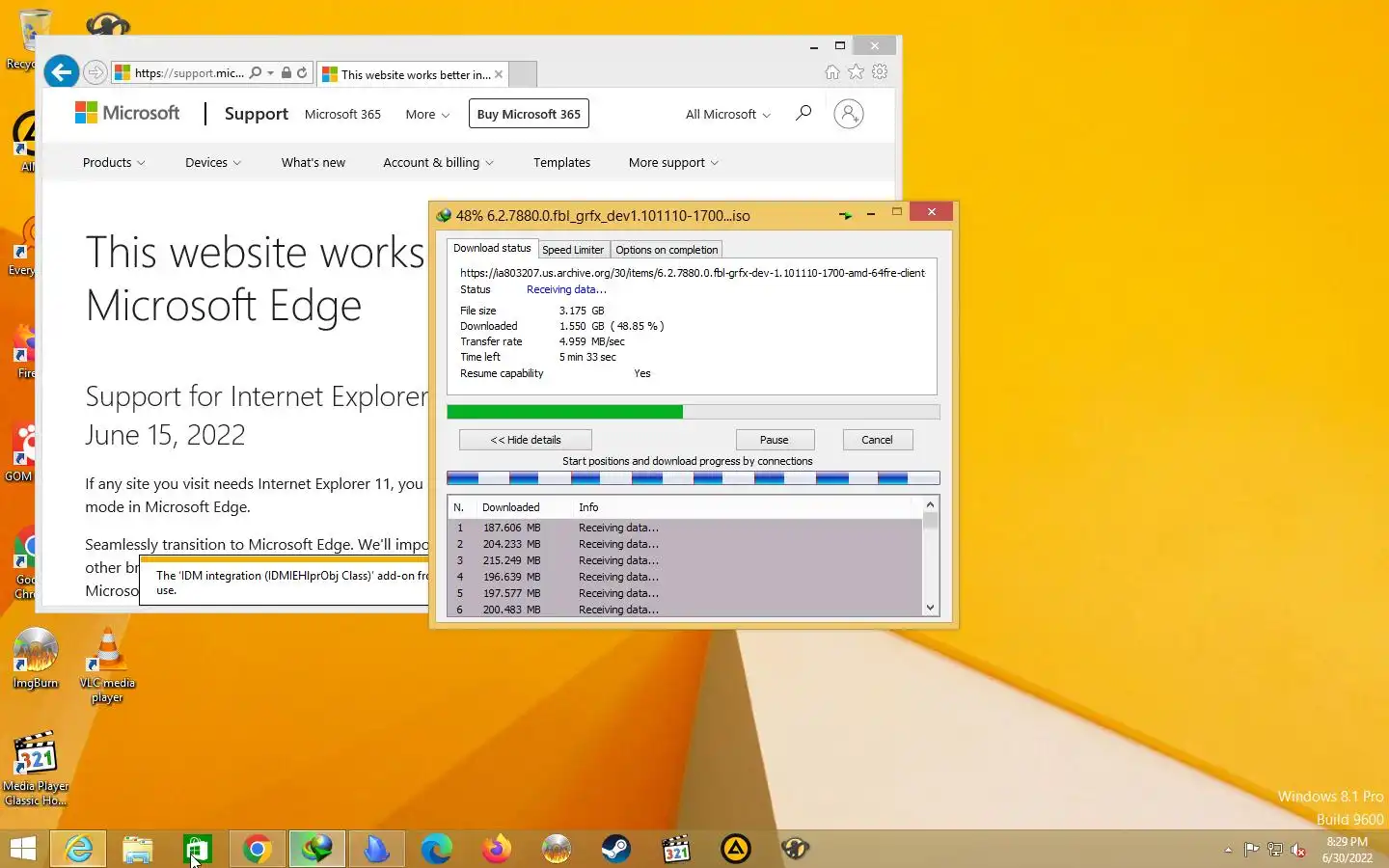This screenshot has width=1389, height=868.
Task: Click the Internet Explorer taskbar icon
Action: pyautogui.click(x=78, y=849)
